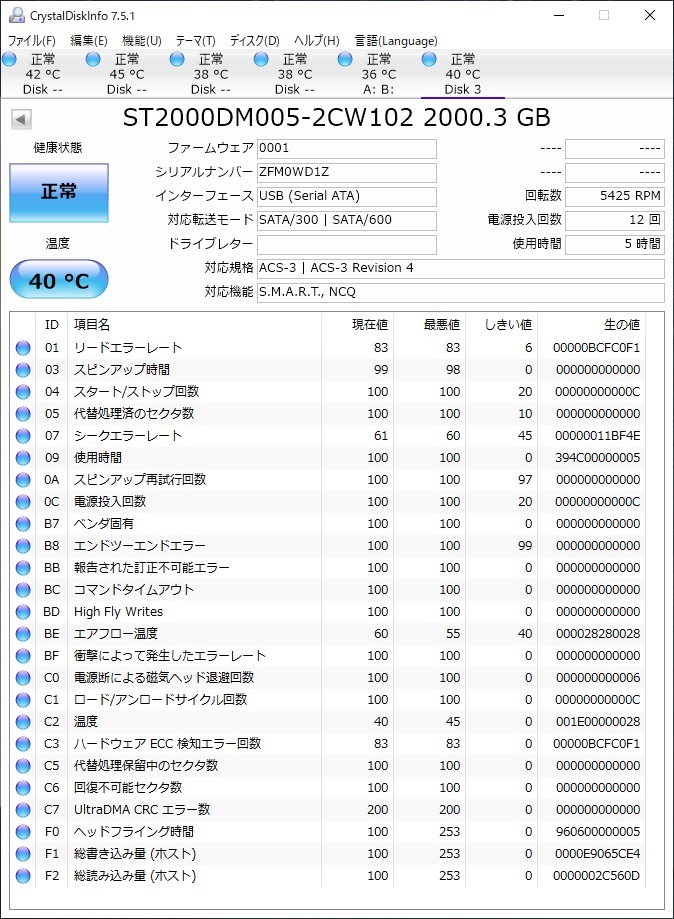
Task: Click the 現在値 column header
Action: coord(357,325)
